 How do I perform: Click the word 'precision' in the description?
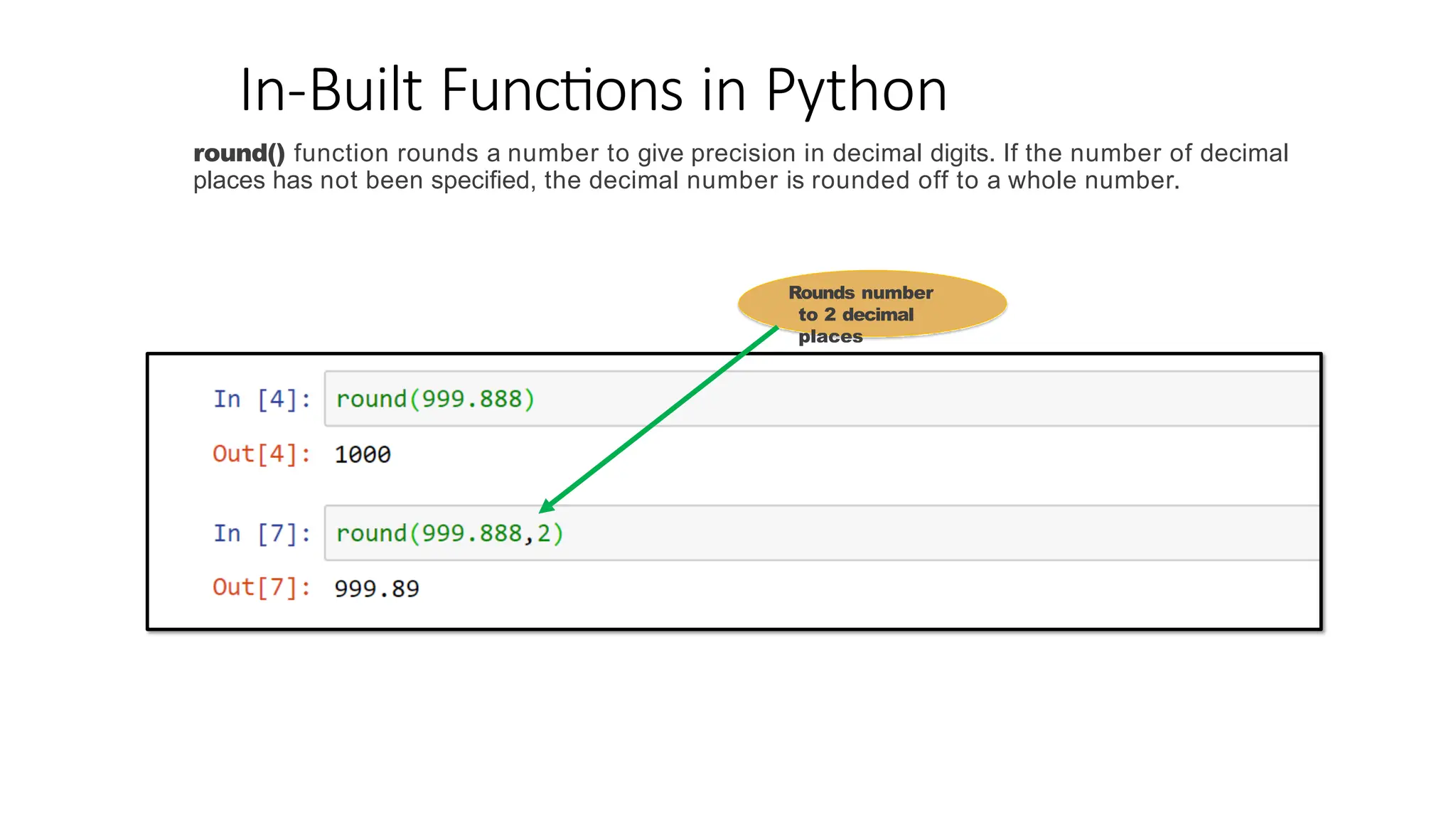point(743,153)
